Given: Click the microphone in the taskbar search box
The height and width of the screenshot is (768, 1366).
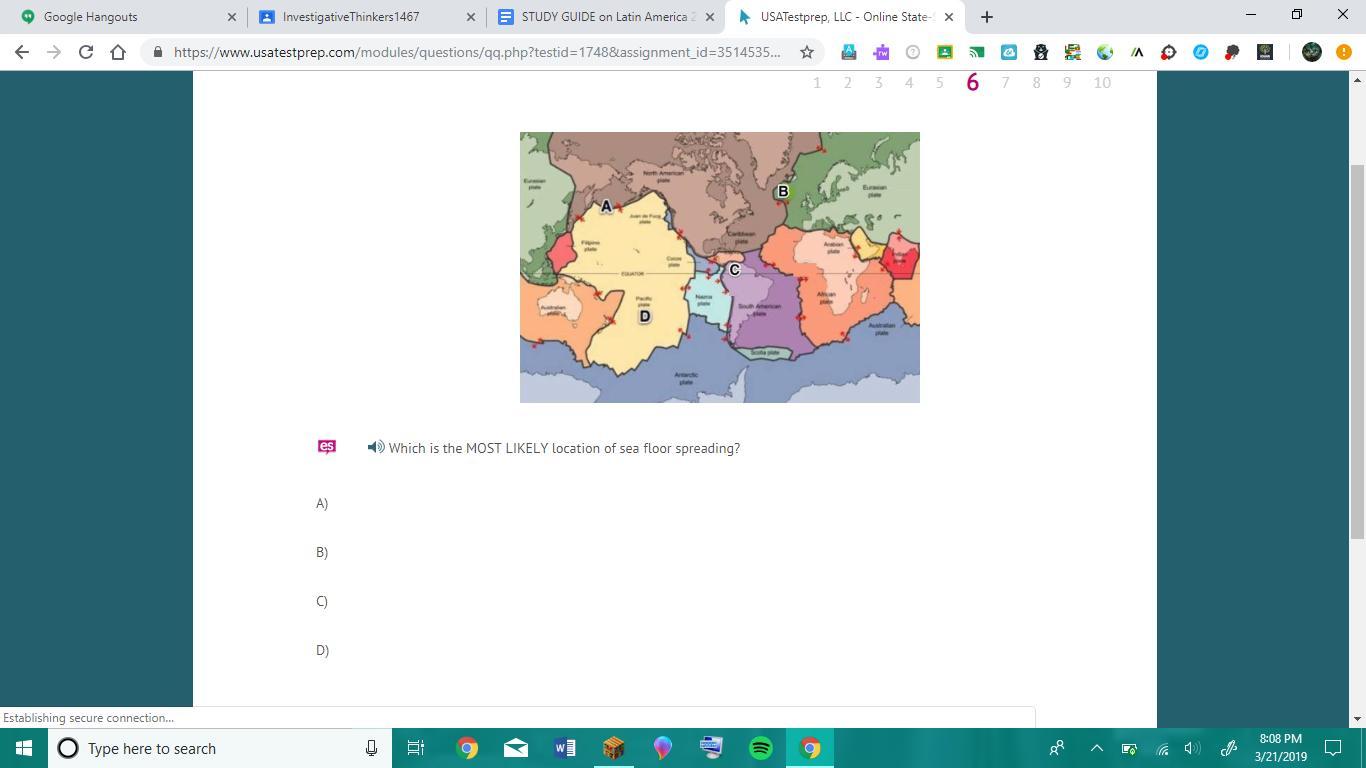Looking at the screenshot, I should (371, 748).
